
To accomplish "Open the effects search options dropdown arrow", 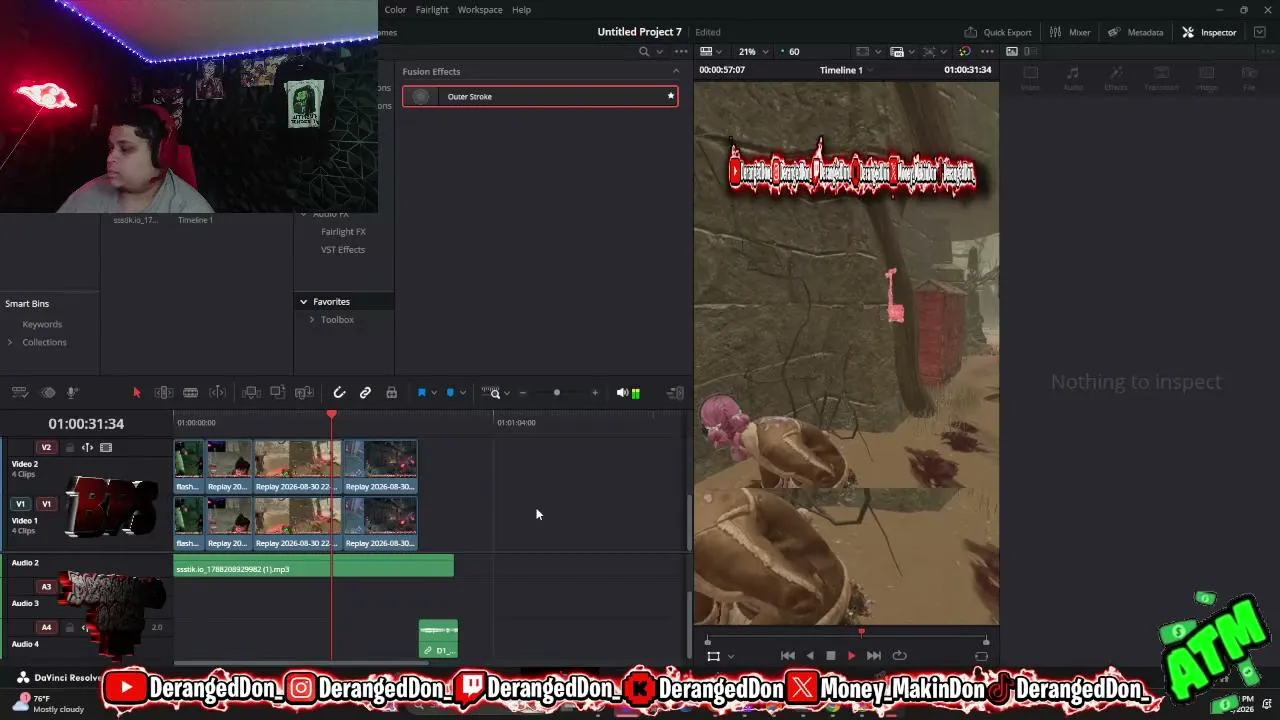I will [x=658, y=52].
